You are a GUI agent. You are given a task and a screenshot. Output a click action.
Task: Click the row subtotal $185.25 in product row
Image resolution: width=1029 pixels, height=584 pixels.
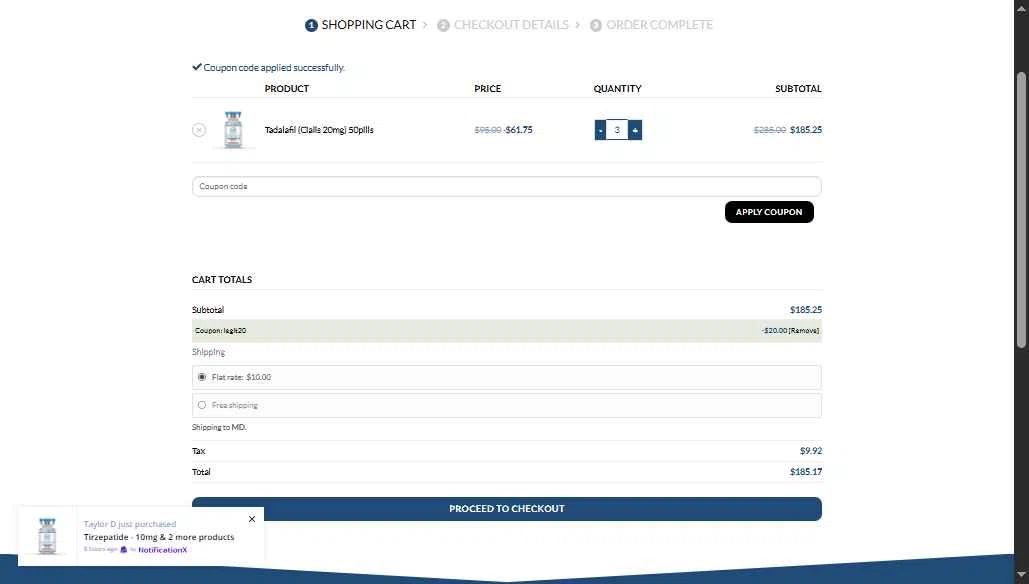(x=806, y=130)
